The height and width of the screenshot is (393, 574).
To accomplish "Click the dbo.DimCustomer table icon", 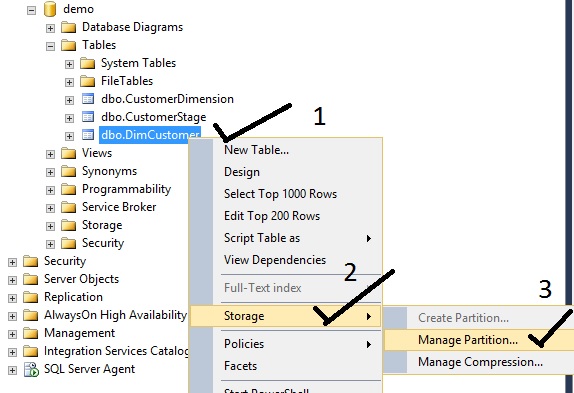I will (88, 135).
